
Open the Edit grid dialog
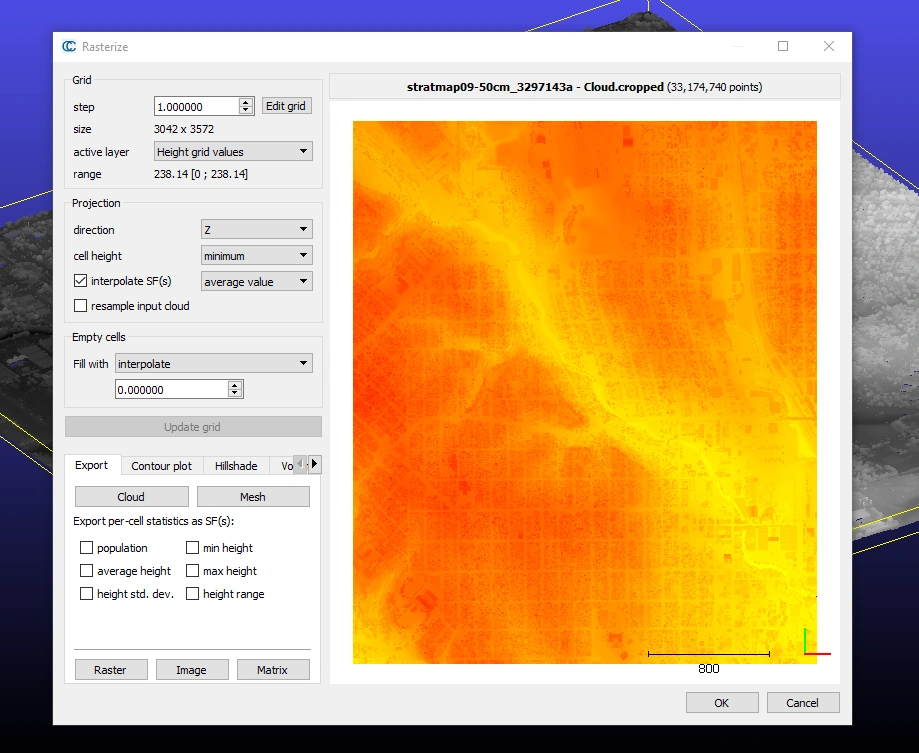pyautogui.click(x=286, y=106)
